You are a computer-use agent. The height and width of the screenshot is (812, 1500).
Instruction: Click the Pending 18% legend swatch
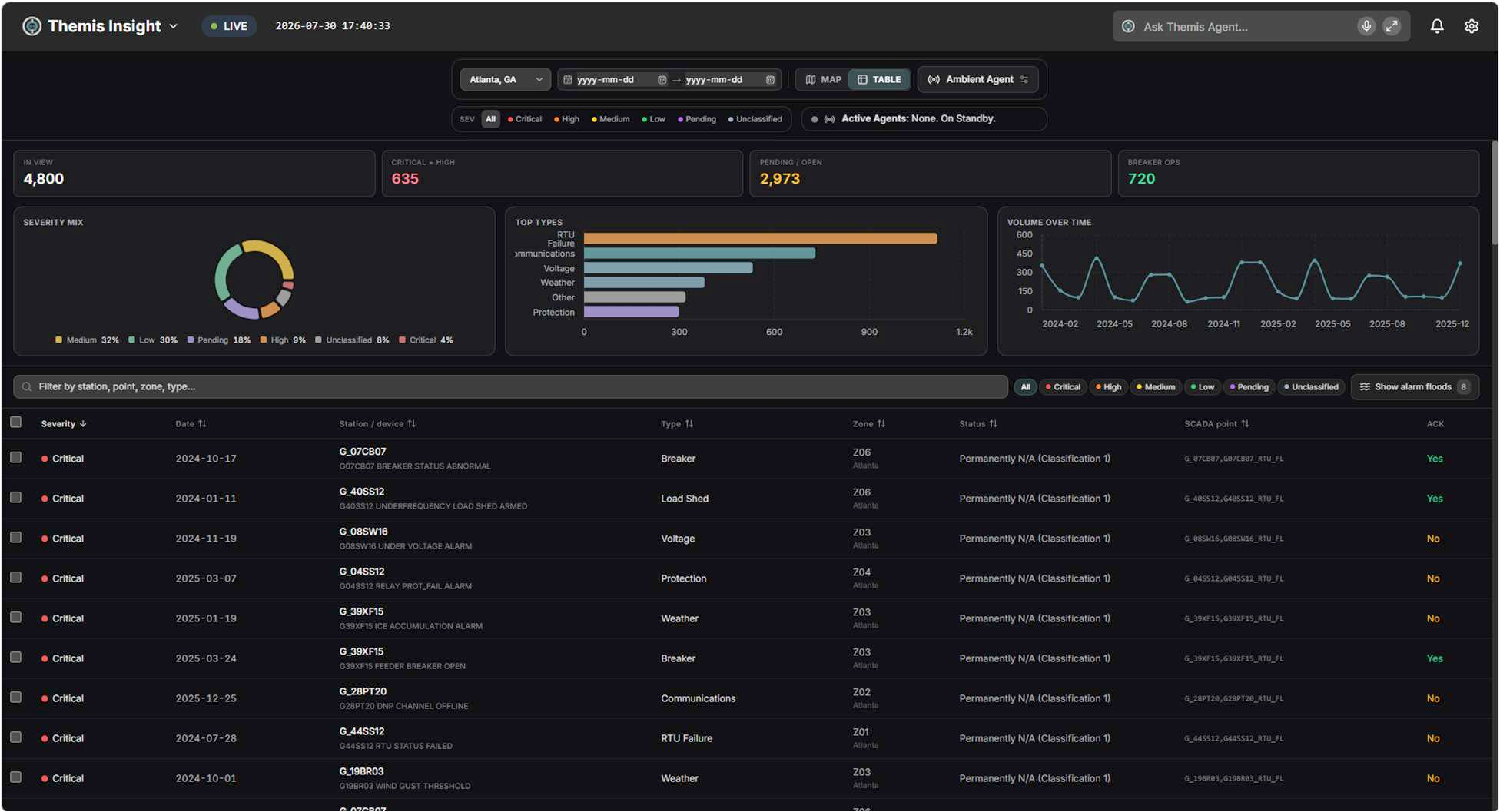pos(190,340)
